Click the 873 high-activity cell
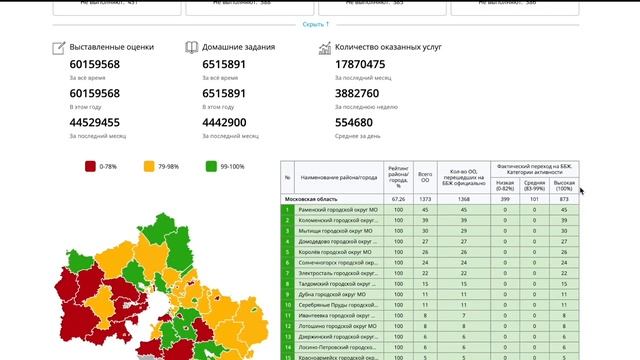Image resolution: width=640 pixels, height=360 pixels. (564, 199)
